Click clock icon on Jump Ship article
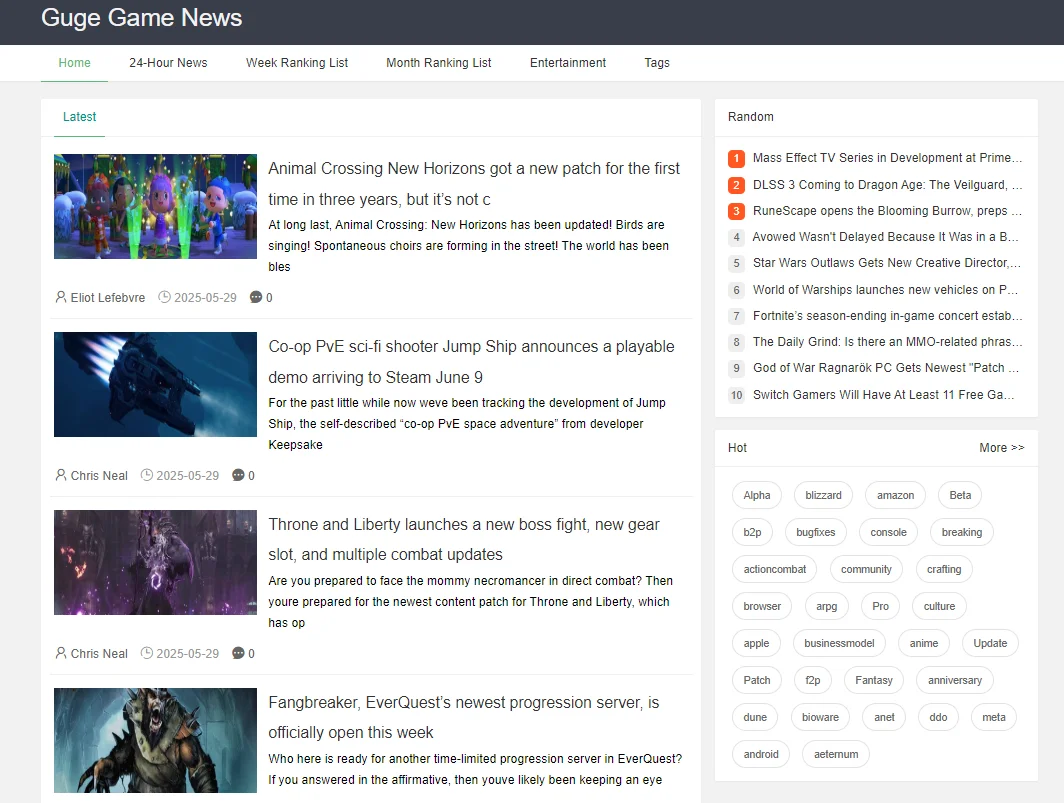This screenshot has width=1064, height=803. (147, 476)
